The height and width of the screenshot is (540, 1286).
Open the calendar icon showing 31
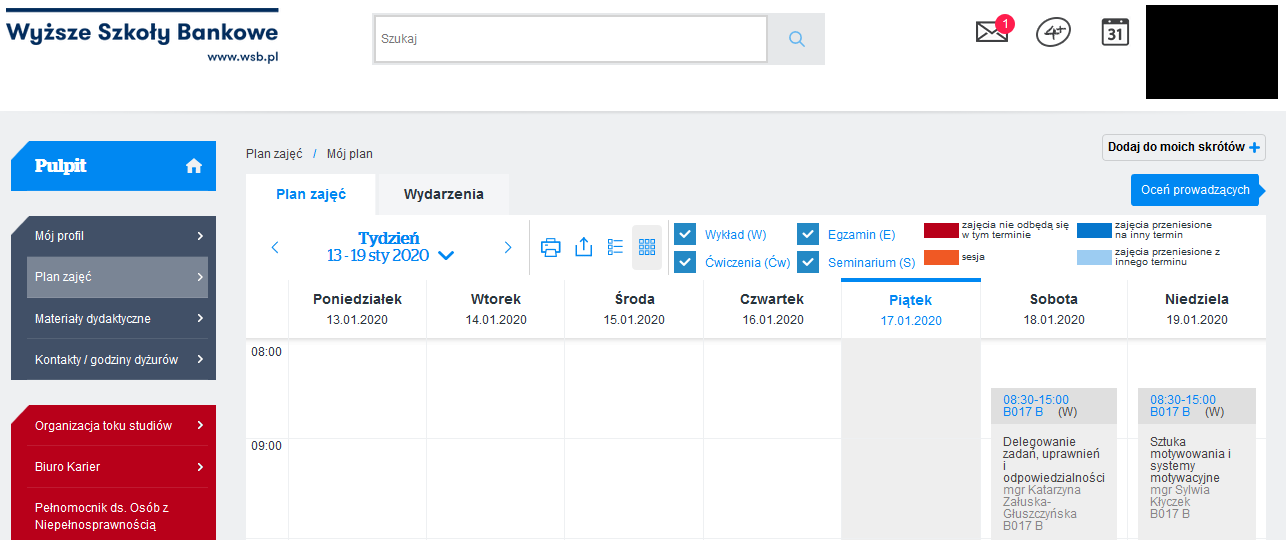(1115, 32)
